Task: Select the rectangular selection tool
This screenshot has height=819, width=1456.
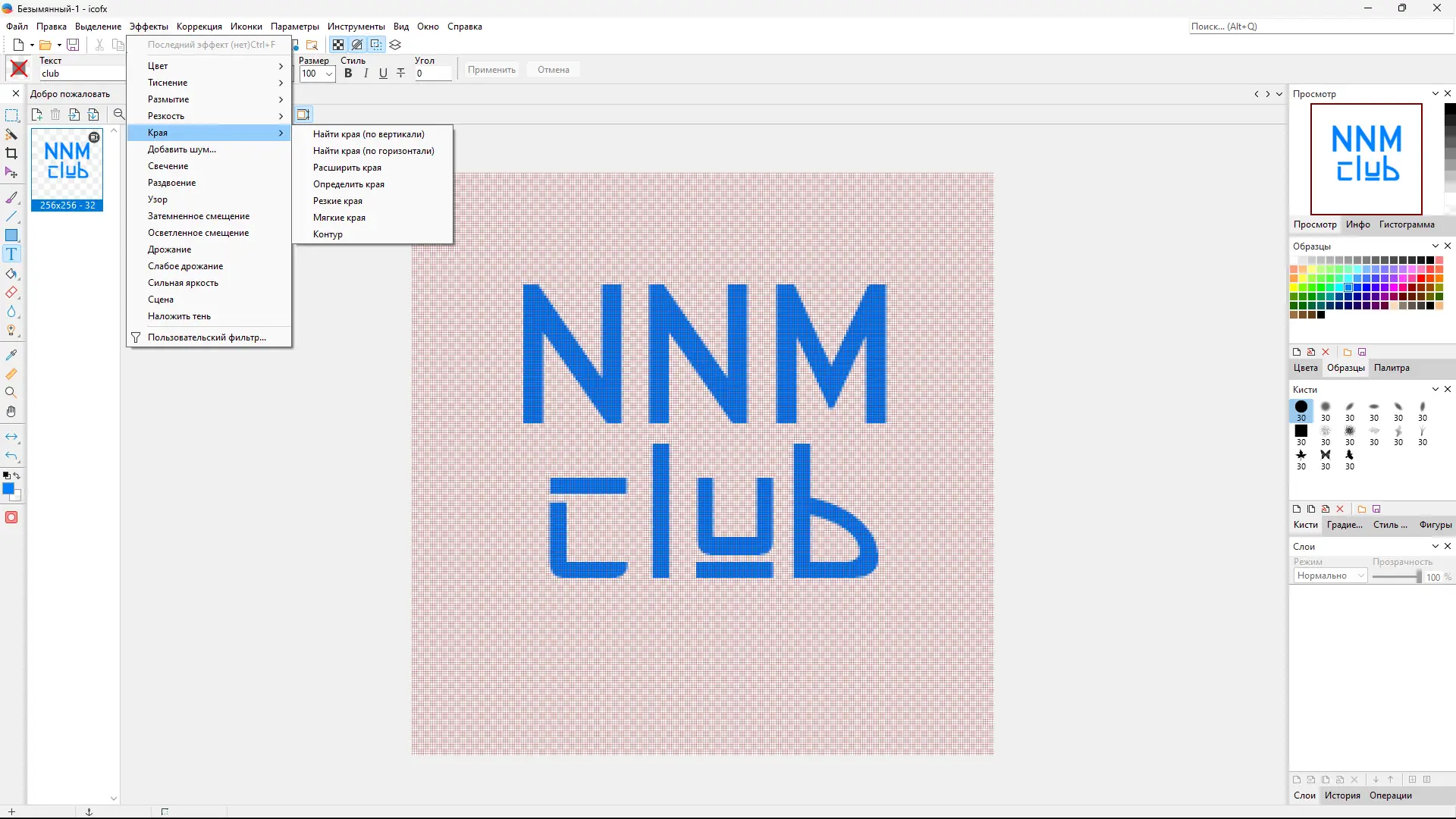Action: [11, 115]
